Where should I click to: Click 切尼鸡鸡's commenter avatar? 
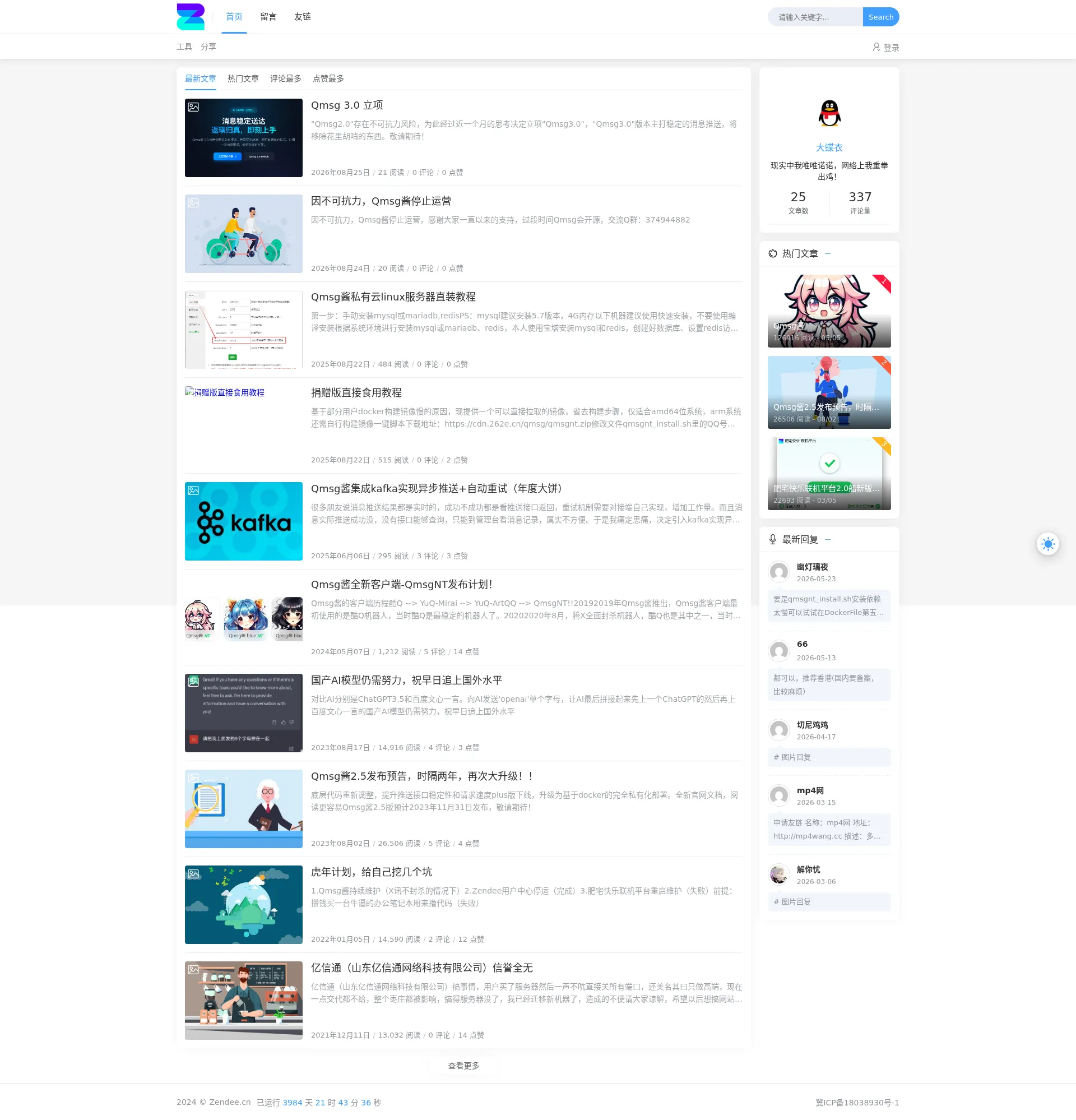tap(779, 730)
